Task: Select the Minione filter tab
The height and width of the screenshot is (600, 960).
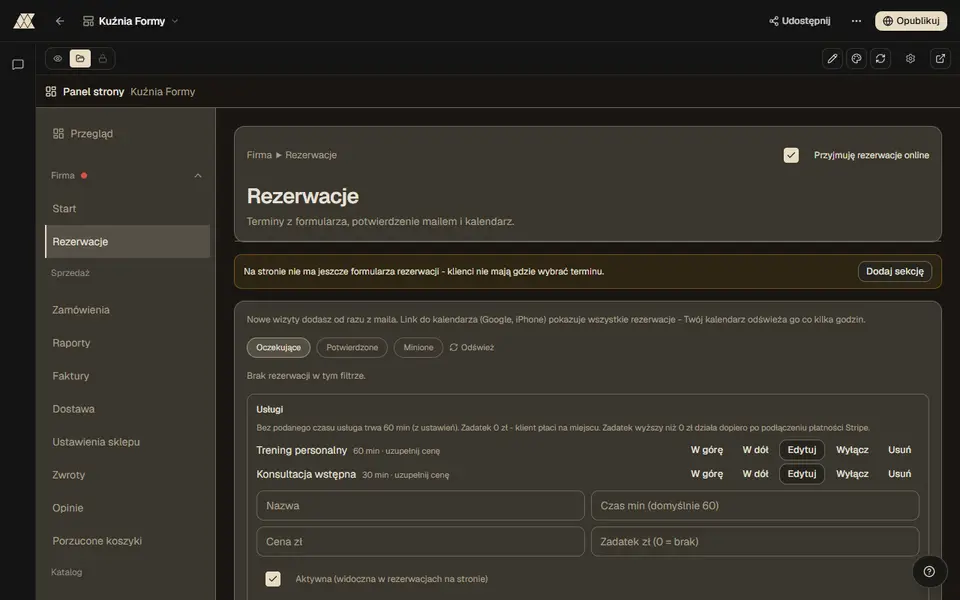Action: (418, 347)
